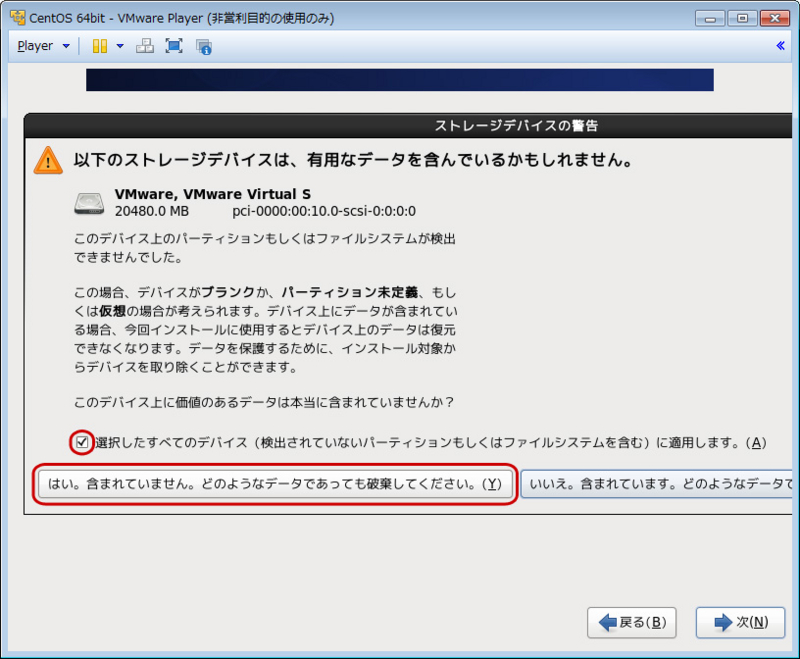The width and height of the screenshot is (800, 659).
Task: Send Ctrl+Alt+Delete using keyboard icon
Action: [x=146, y=46]
